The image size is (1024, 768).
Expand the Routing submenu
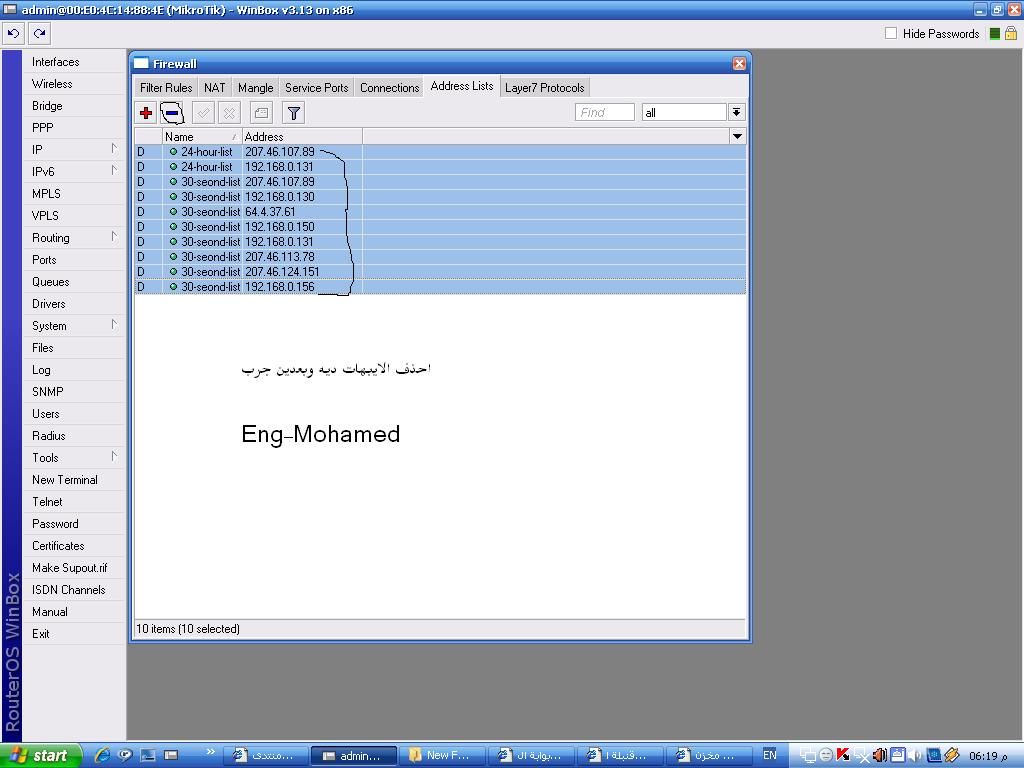click(x=73, y=238)
